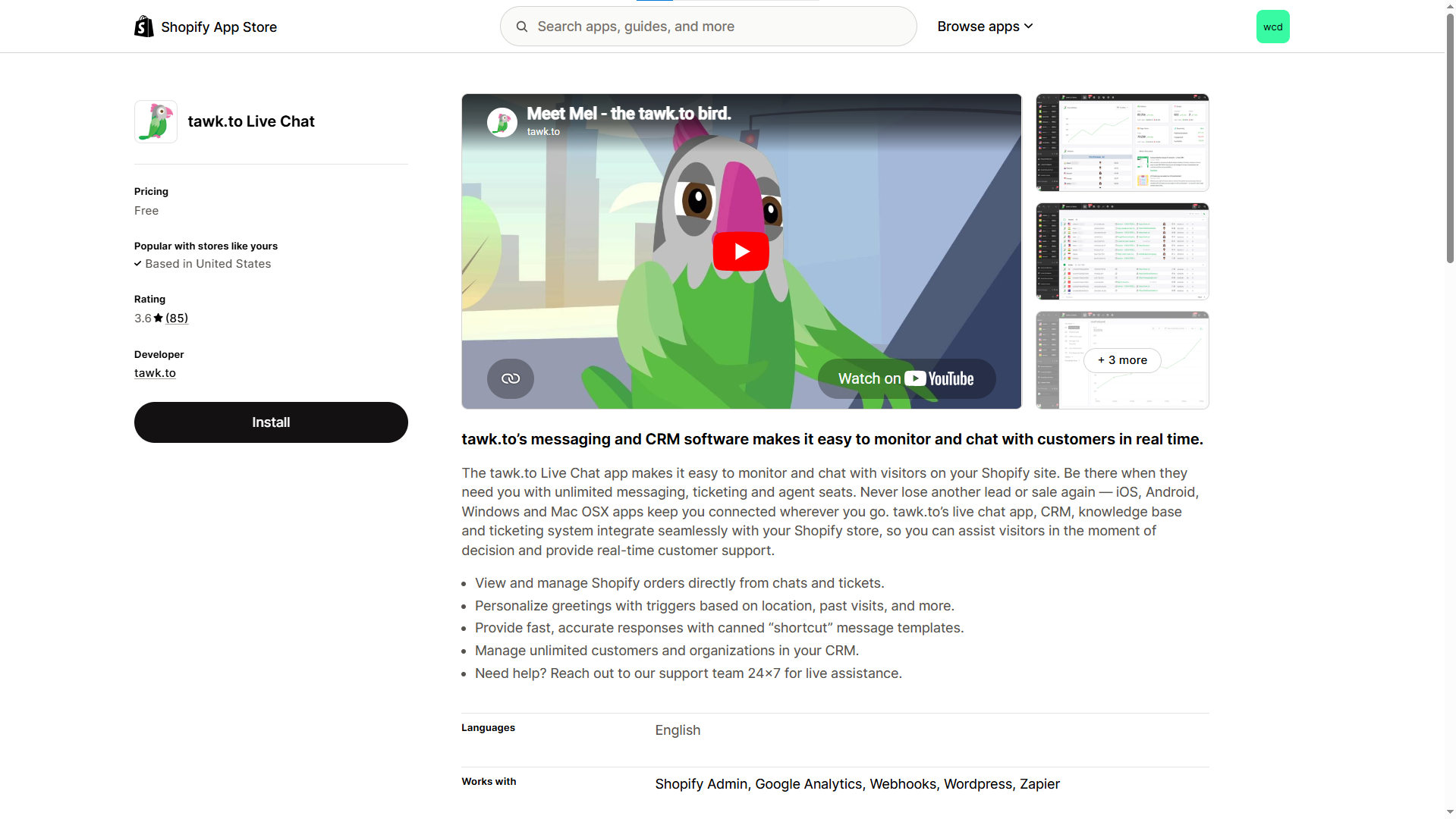Image resolution: width=1456 pixels, height=819 pixels.
Task: Click the checkmark icon beside Based in United States
Action: click(138, 264)
